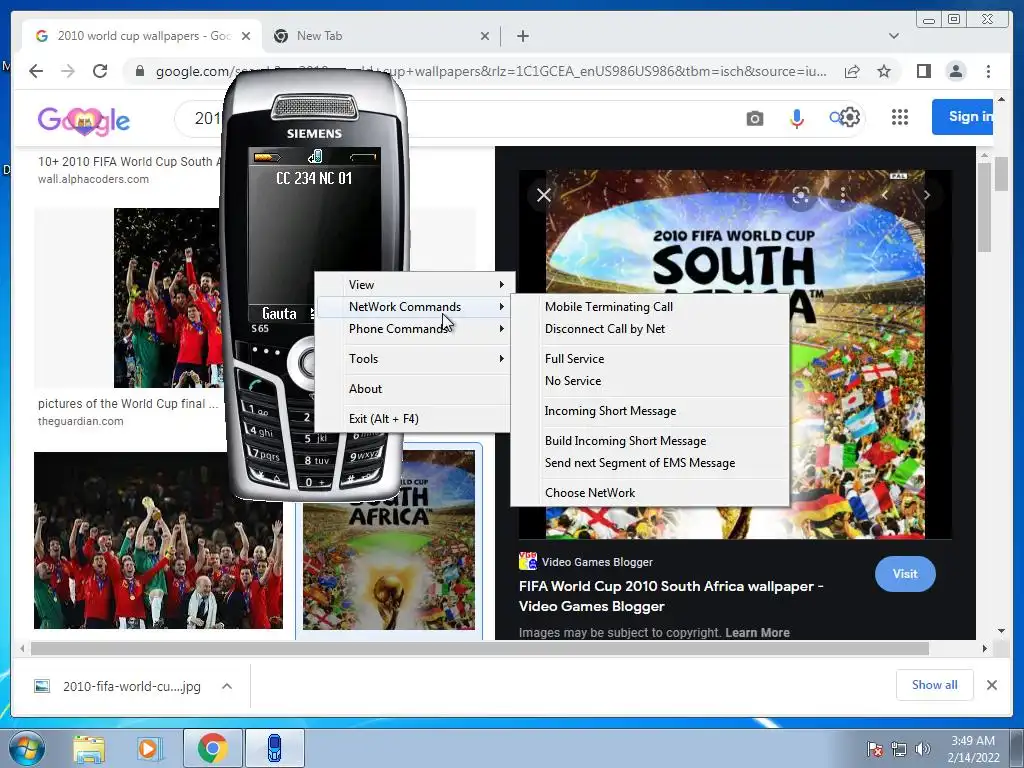Open the View submenu

(x=414, y=284)
